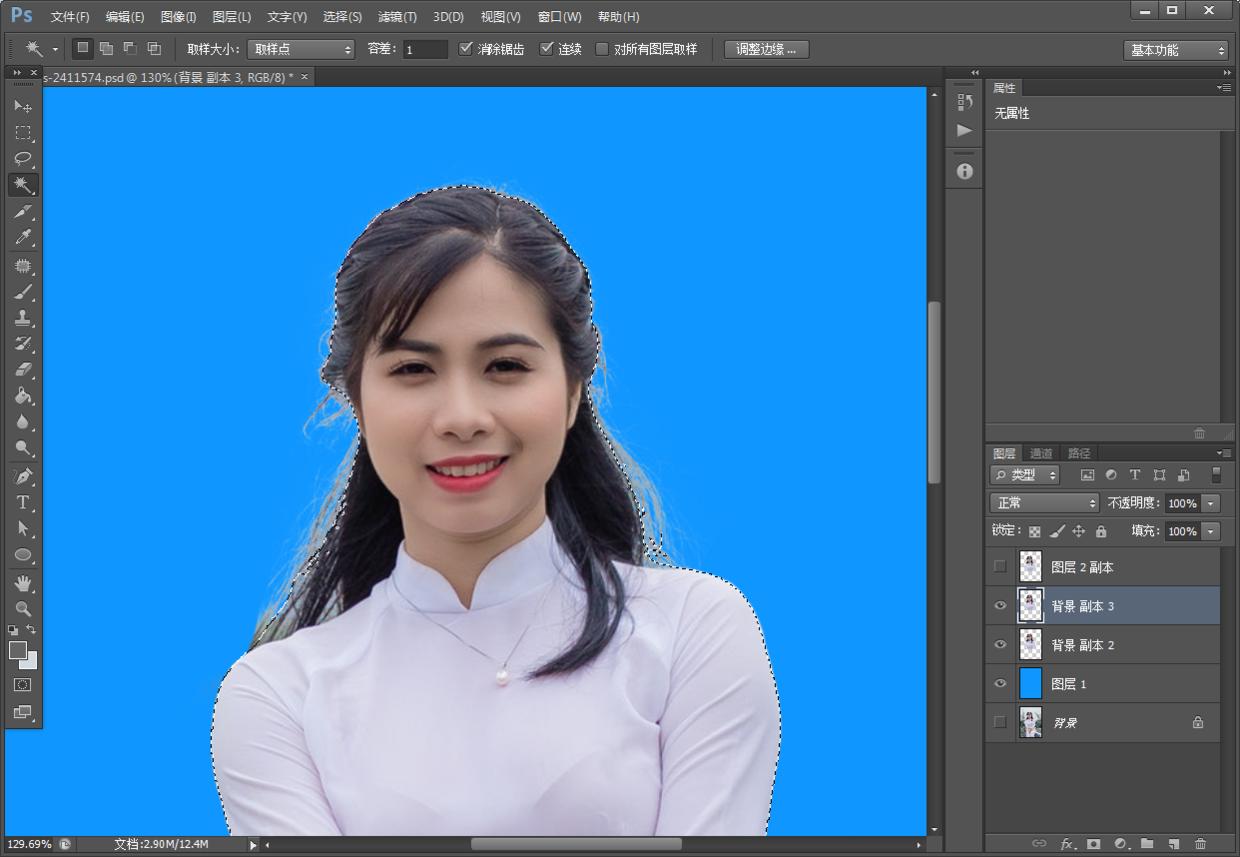Click the 容差 tolerance input field
This screenshot has width=1240, height=857.
coord(425,49)
